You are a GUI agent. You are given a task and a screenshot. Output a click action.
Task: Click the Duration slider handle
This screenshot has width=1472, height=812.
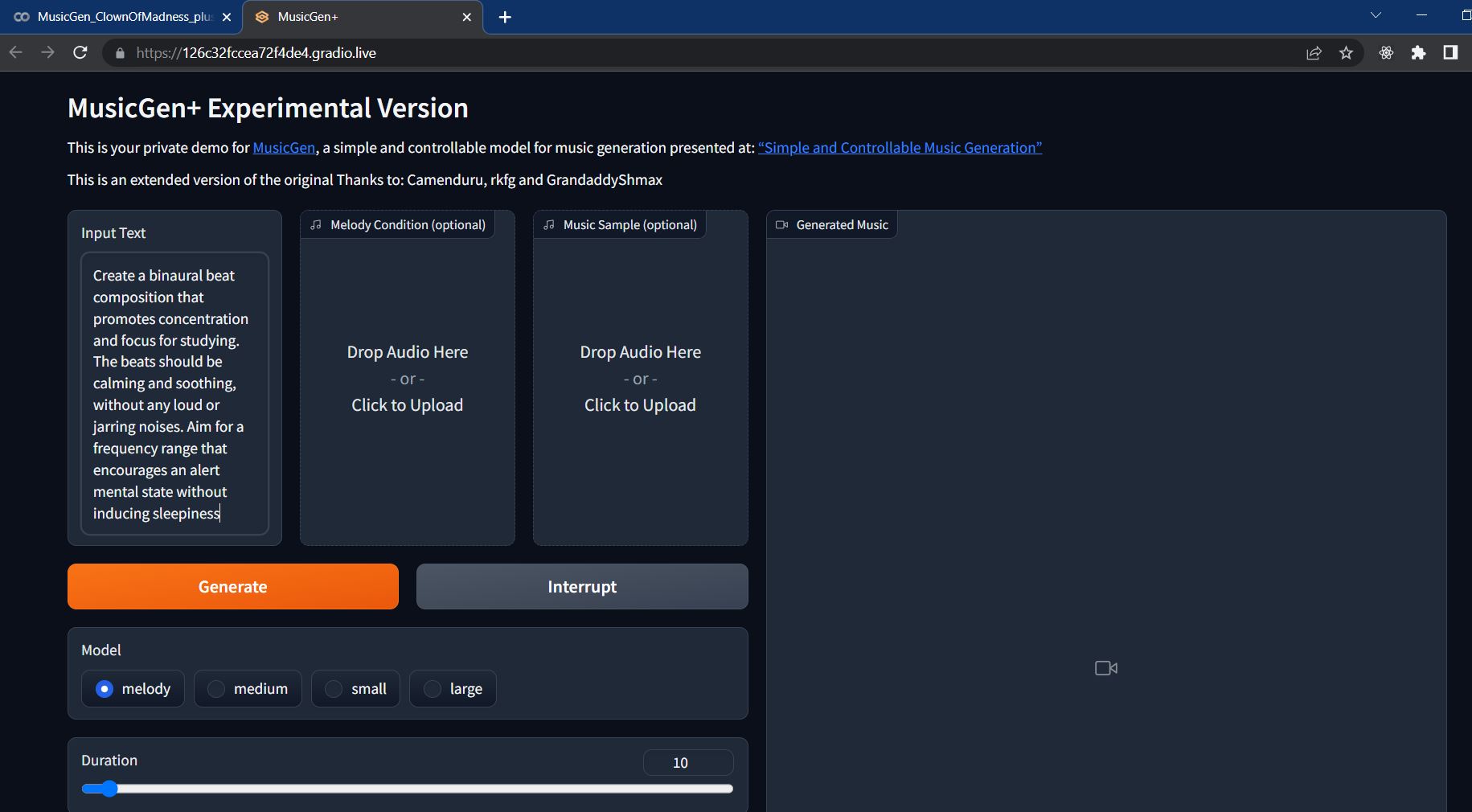109,789
